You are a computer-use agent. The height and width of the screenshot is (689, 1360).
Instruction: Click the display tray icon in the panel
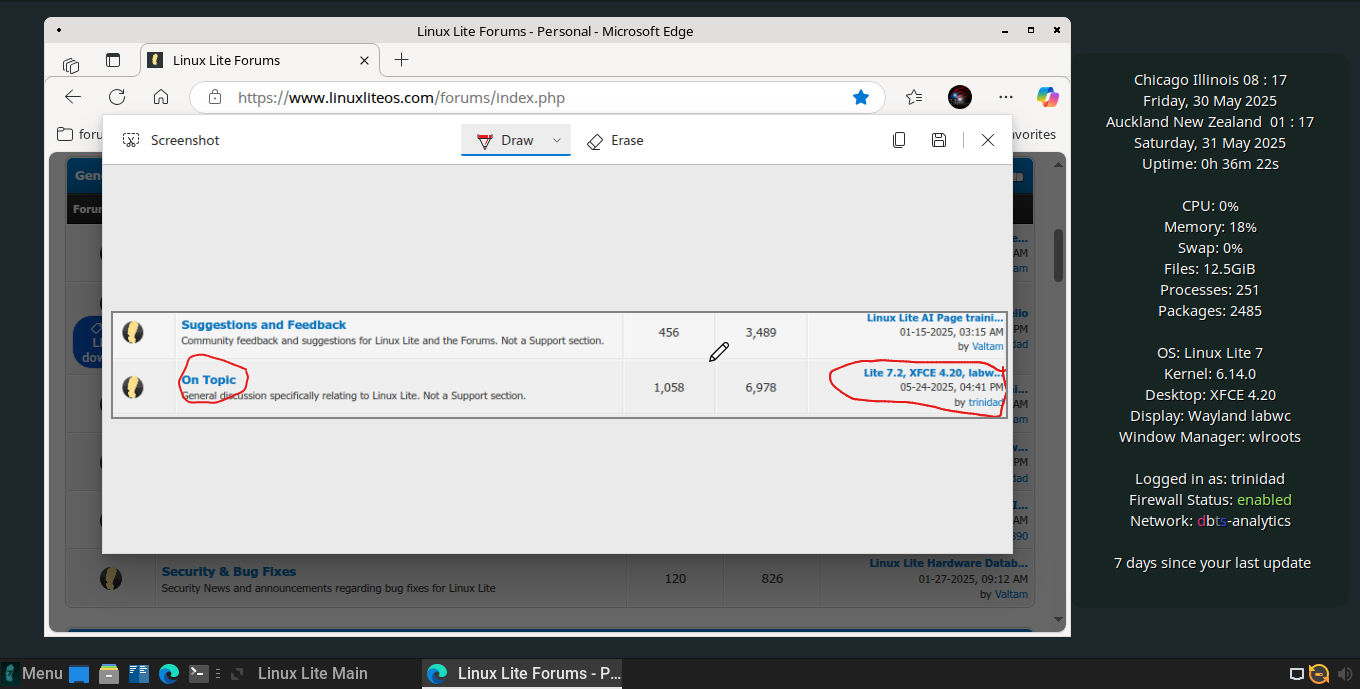1297,674
